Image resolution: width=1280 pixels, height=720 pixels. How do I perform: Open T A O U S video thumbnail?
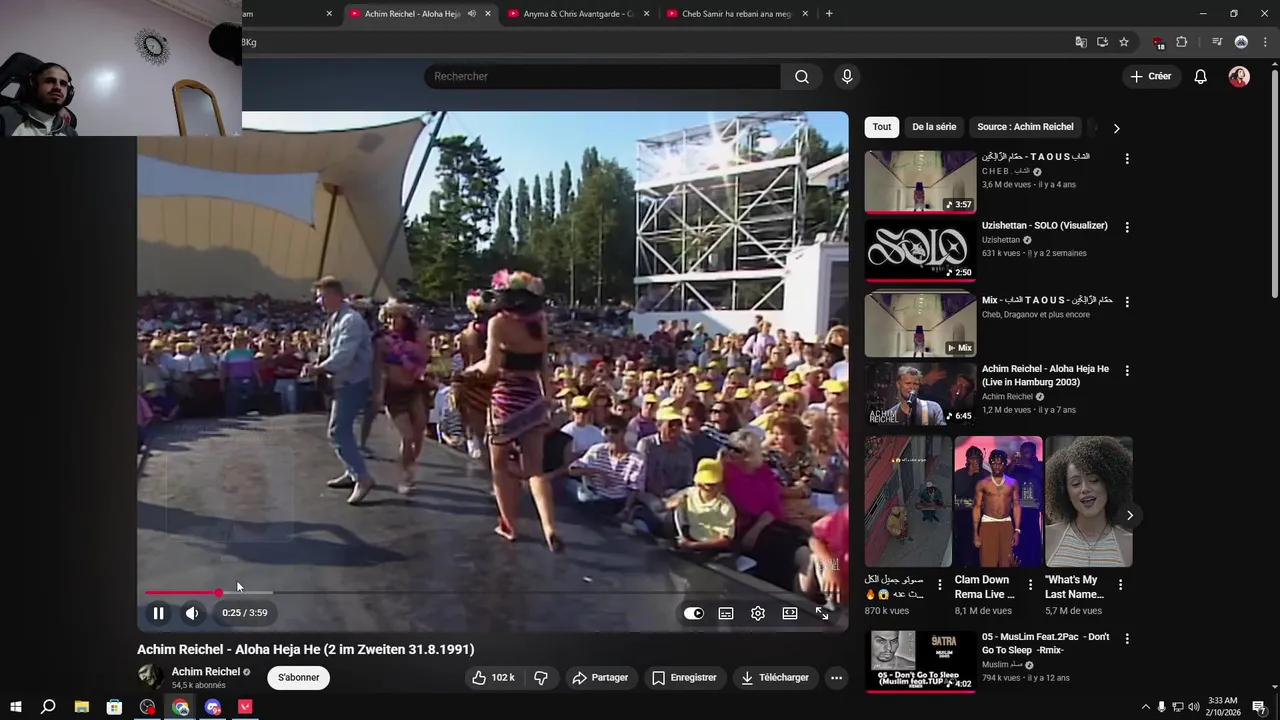920,182
